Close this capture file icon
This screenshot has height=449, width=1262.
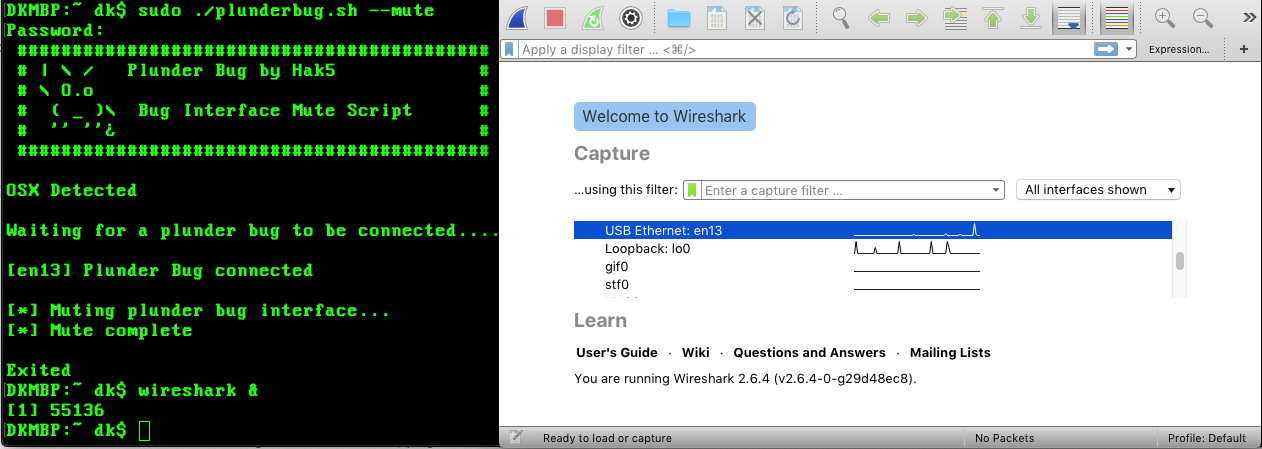(x=755, y=18)
